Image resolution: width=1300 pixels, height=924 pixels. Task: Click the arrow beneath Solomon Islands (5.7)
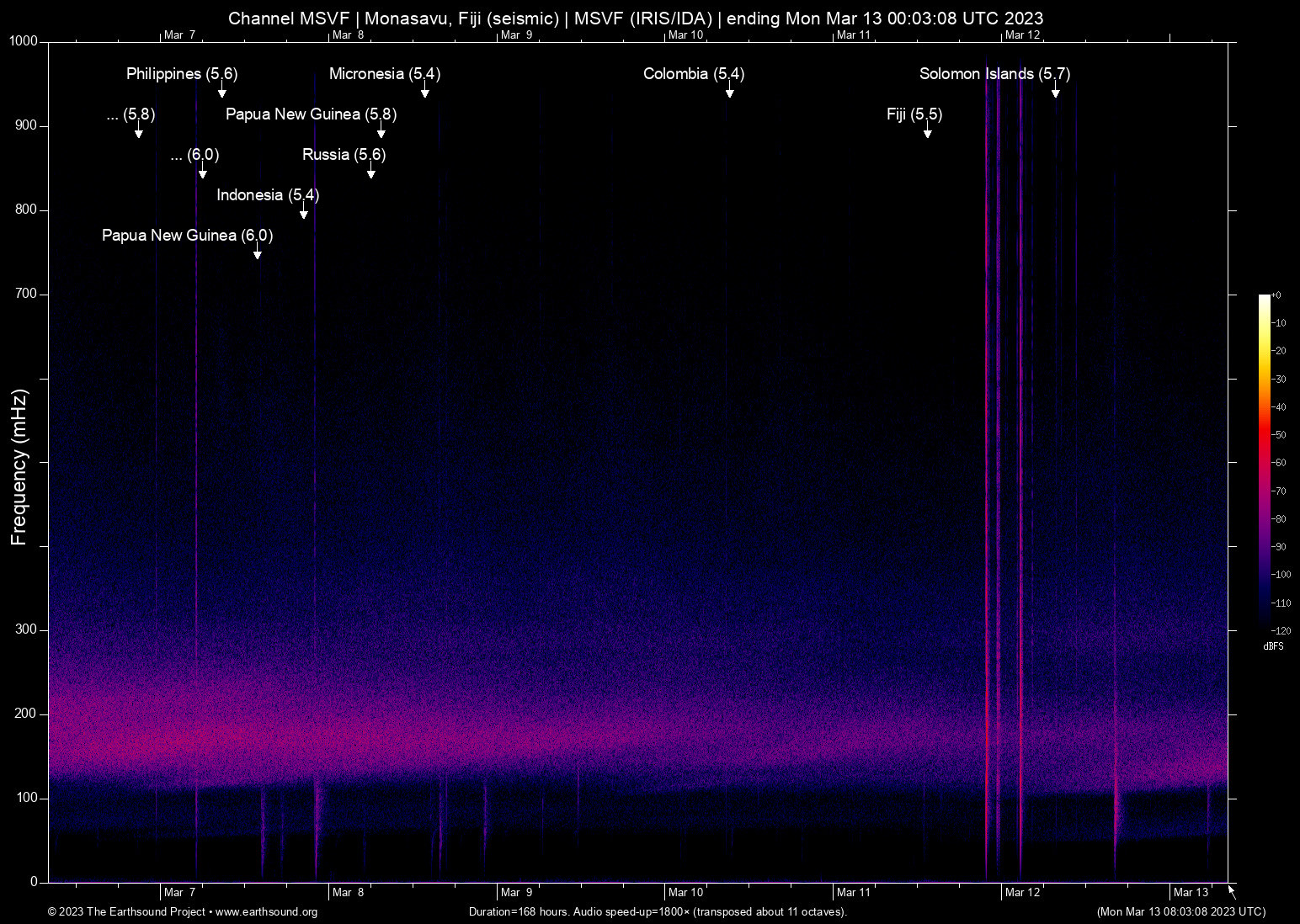[x=1055, y=92]
